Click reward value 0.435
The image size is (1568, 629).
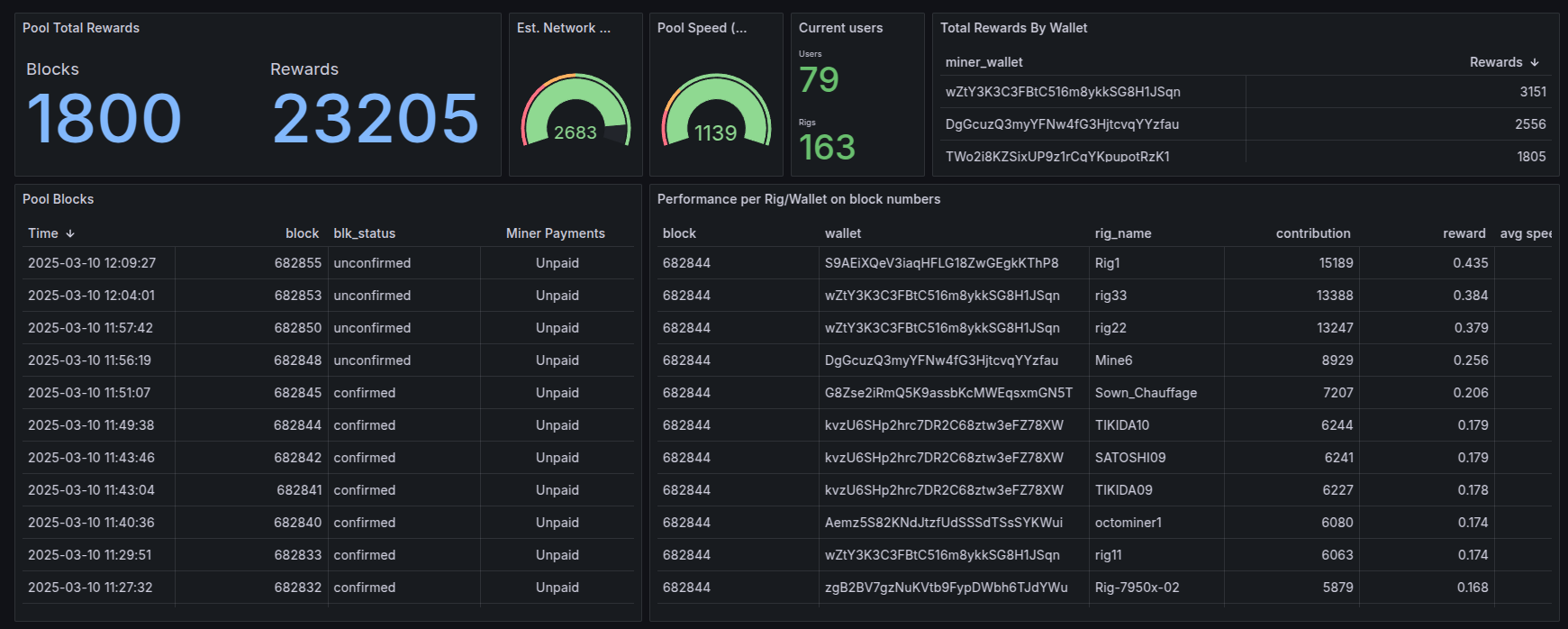(x=1471, y=263)
